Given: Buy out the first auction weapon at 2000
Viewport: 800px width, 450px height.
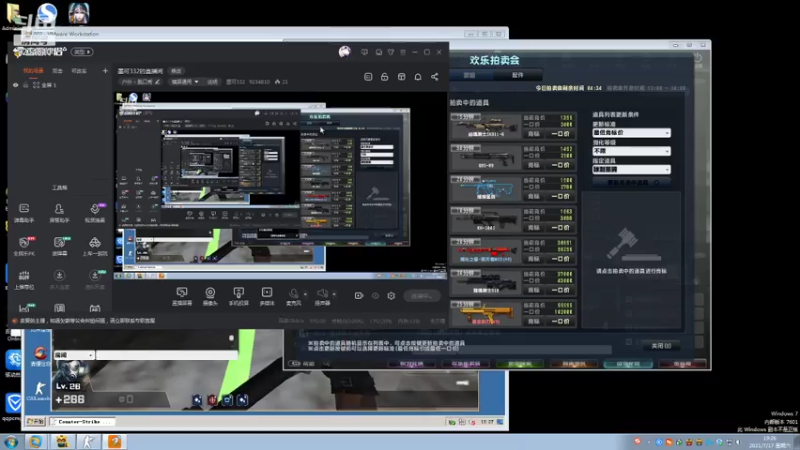Looking at the screenshot, I should [560, 134].
